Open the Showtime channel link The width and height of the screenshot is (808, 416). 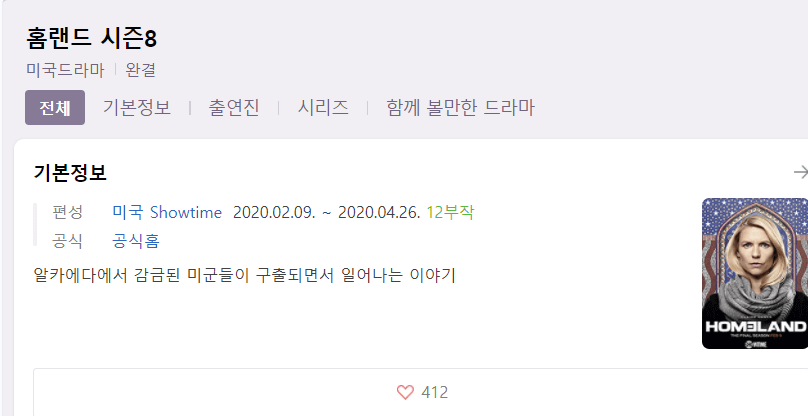pos(186,212)
